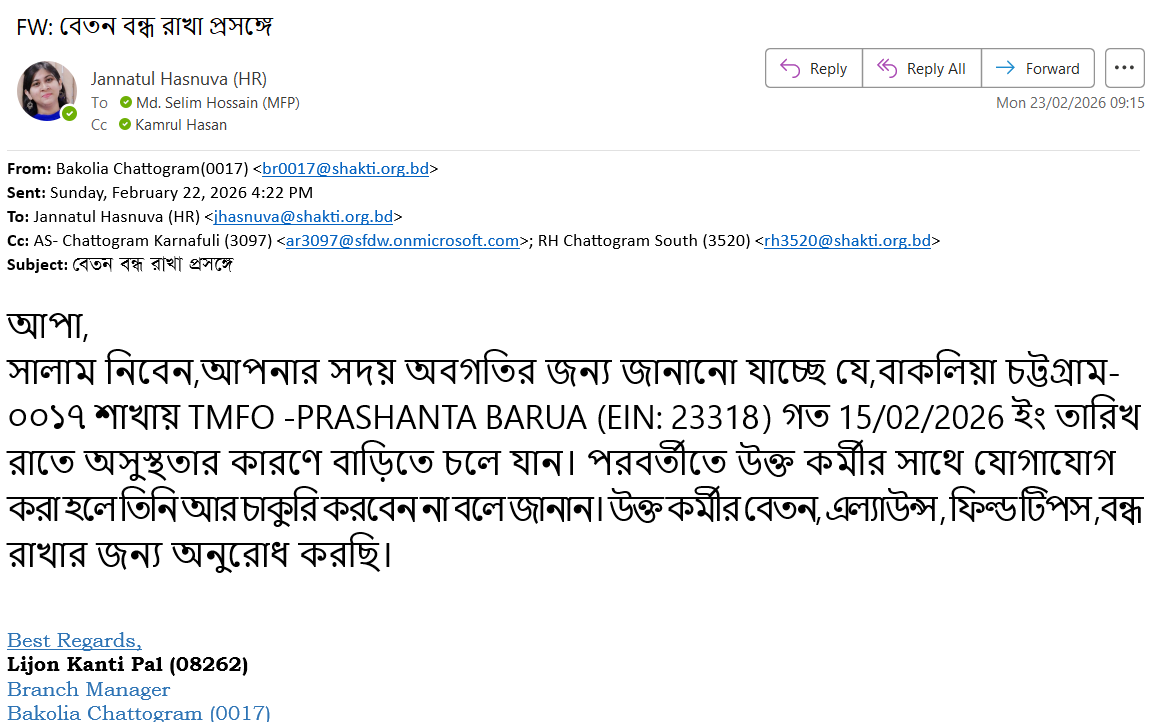This screenshot has height=722, width=1150.
Task: Forward this email using the Forward button
Action: 1038,69
